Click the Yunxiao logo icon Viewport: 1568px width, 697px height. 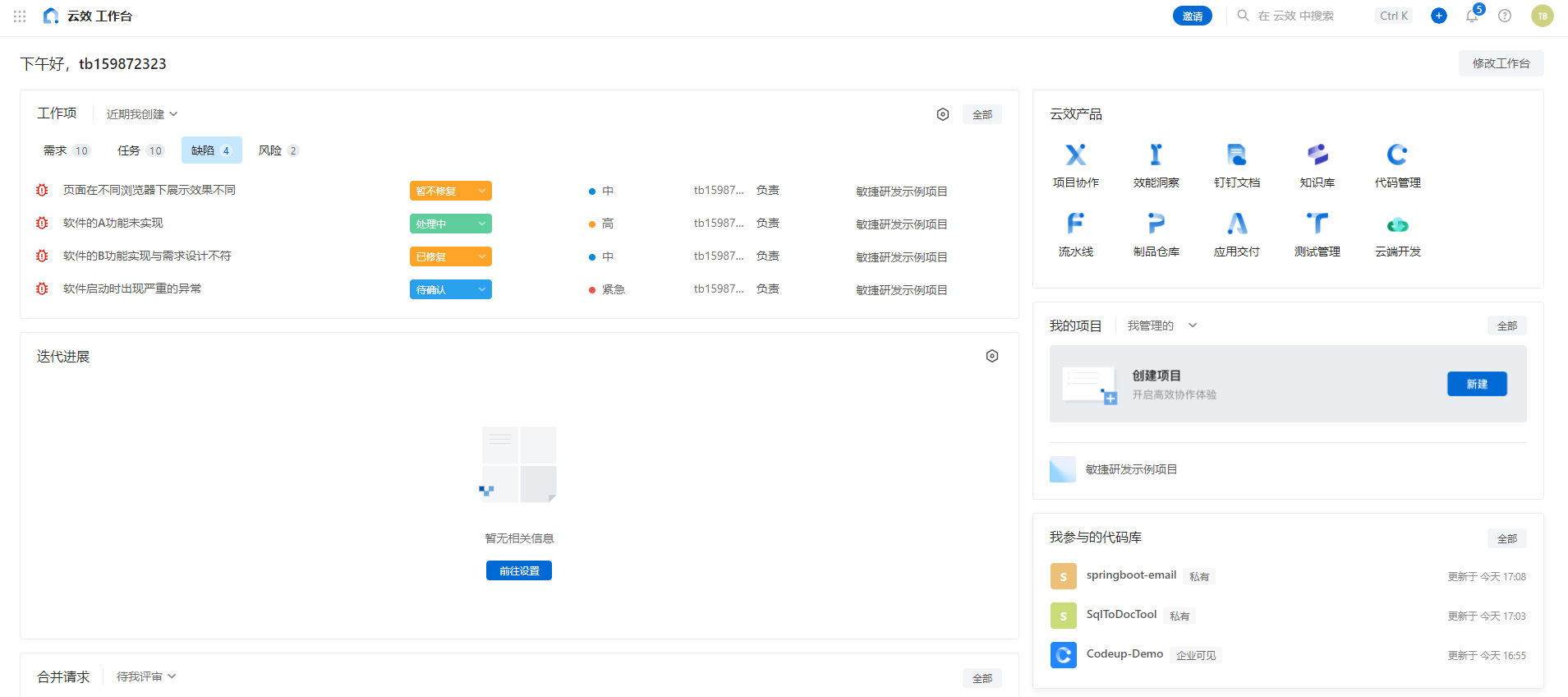[x=51, y=16]
